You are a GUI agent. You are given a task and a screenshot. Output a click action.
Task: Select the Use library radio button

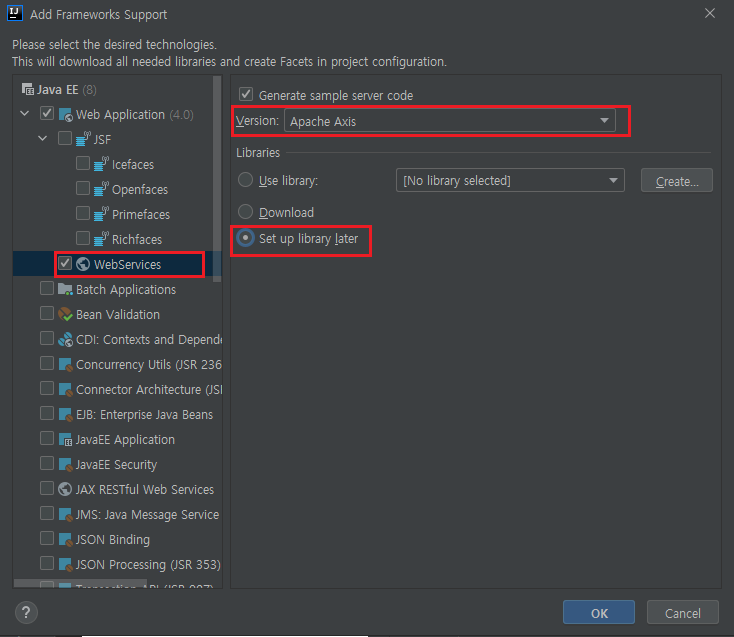(245, 180)
